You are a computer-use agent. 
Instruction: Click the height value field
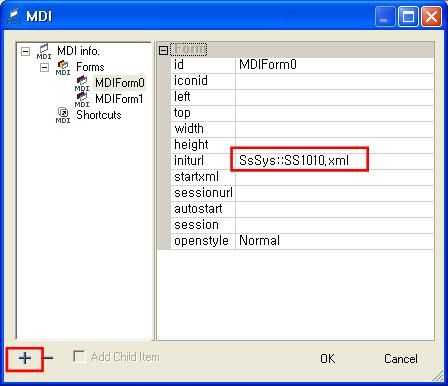point(335,145)
